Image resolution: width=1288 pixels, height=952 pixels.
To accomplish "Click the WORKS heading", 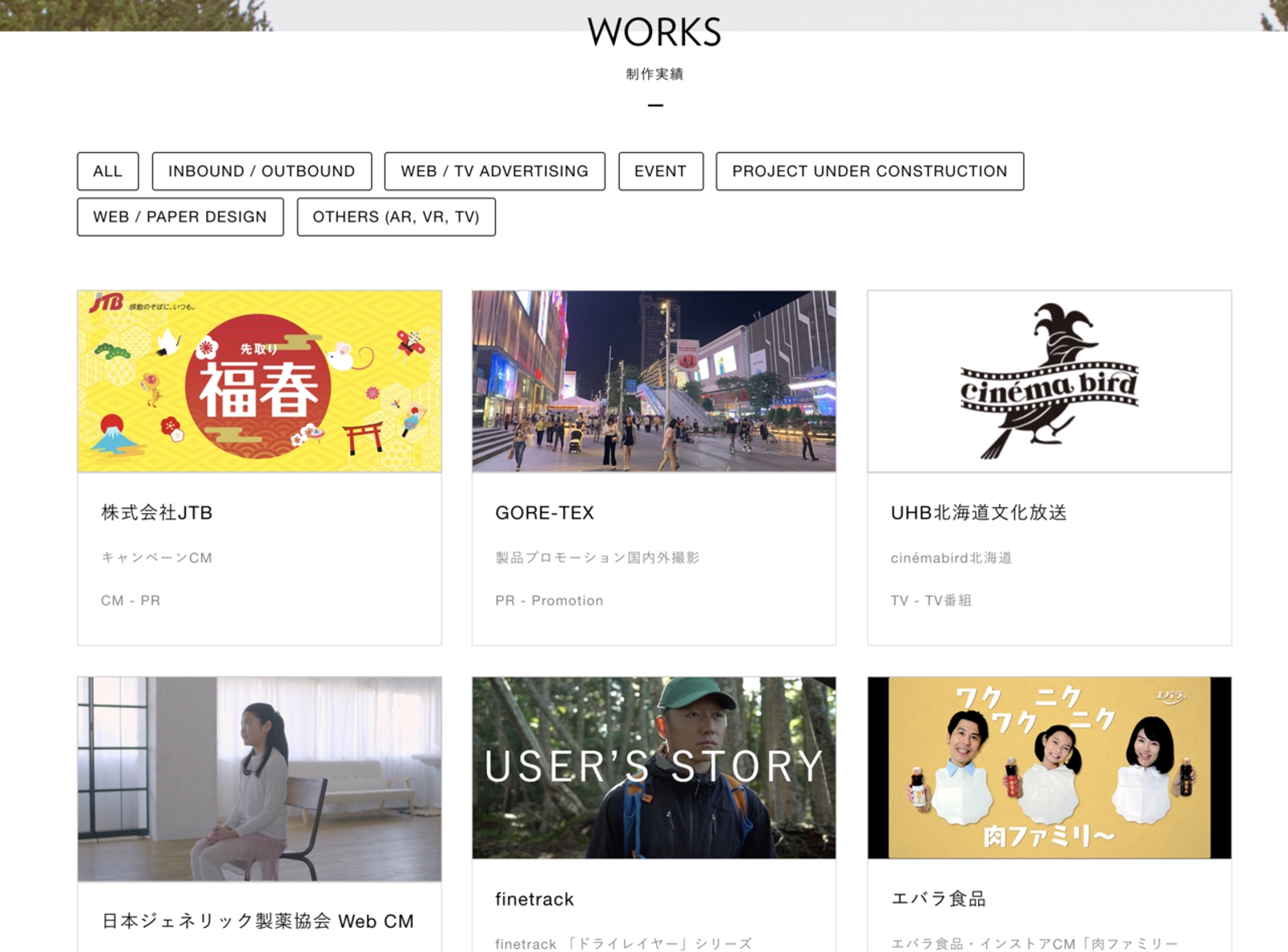I will click(x=654, y=32).
